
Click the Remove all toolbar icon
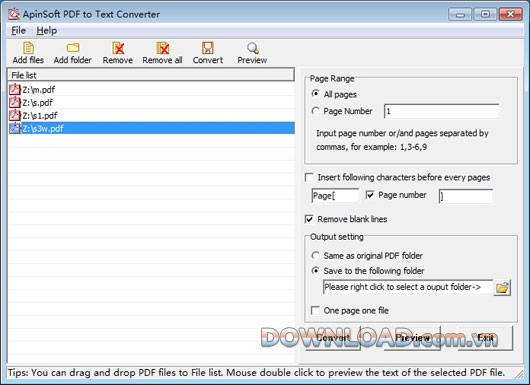(163, 48)
